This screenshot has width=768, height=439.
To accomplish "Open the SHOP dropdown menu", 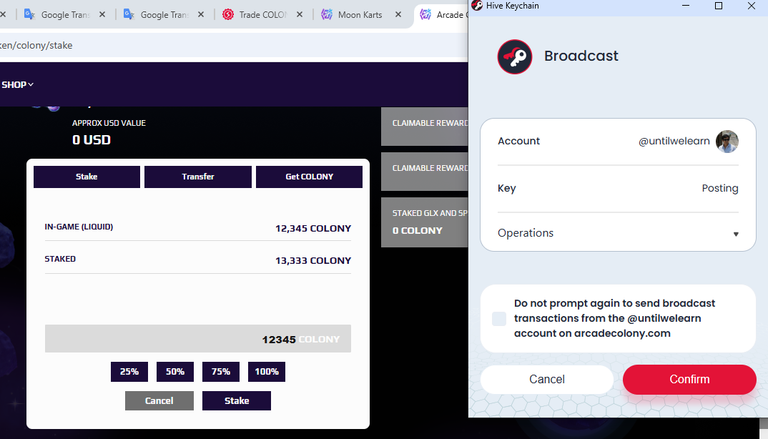I will (x=17, y=85).
